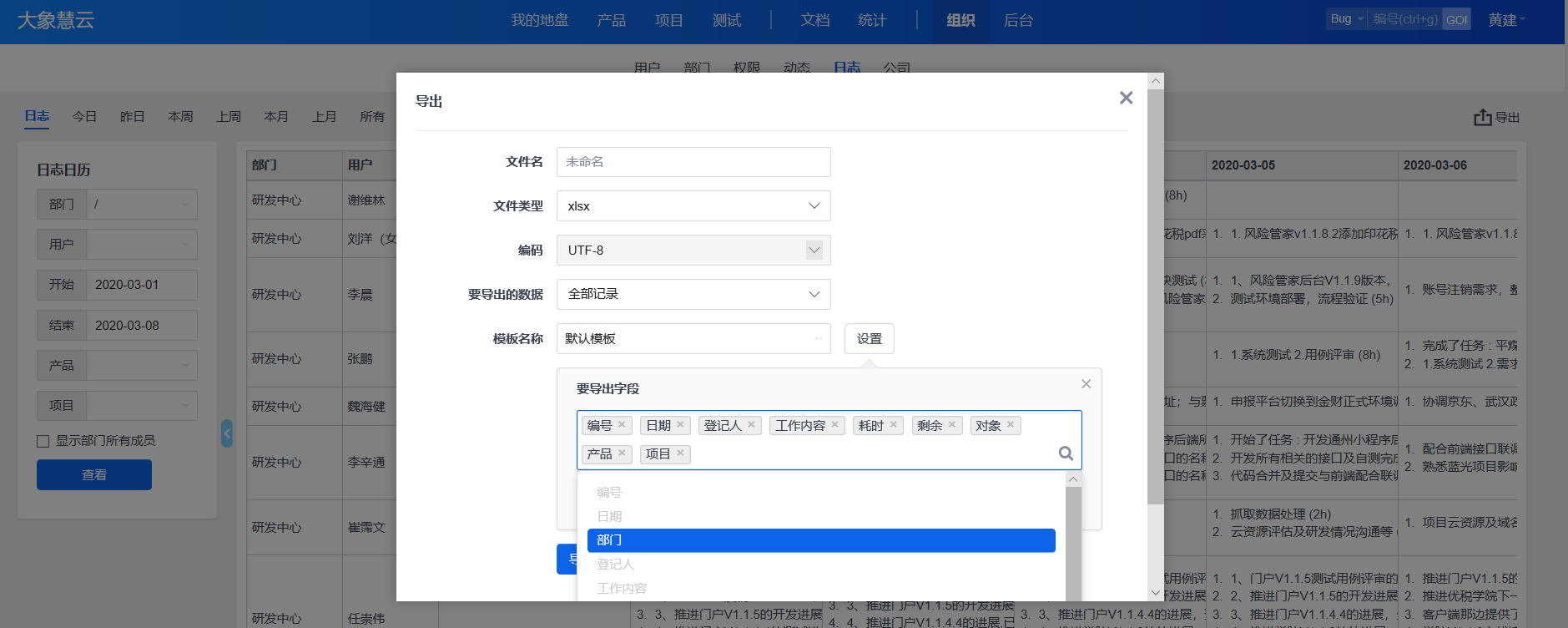Select 部门 from the field list
The image size is (1568, 628).
820,540
